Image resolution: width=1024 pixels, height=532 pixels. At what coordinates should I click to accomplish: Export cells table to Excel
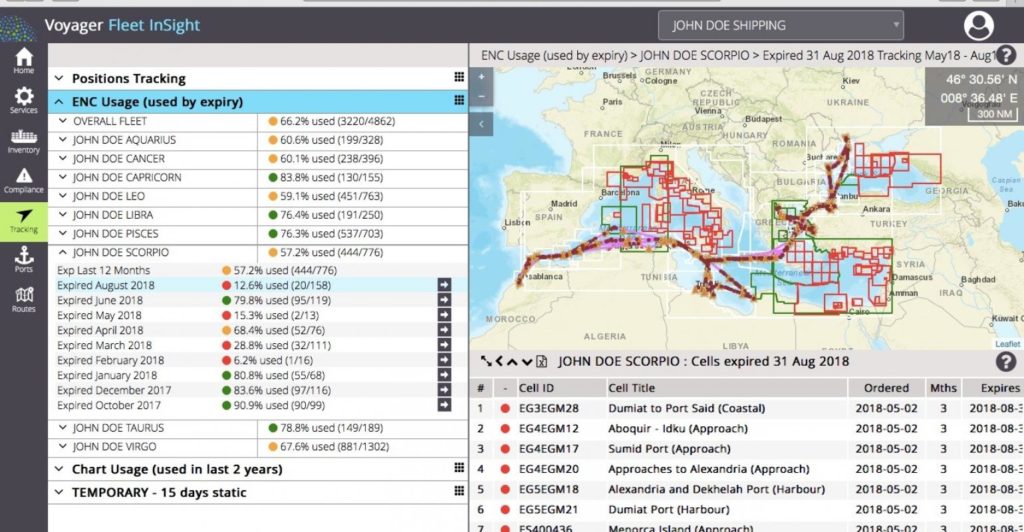541,361
